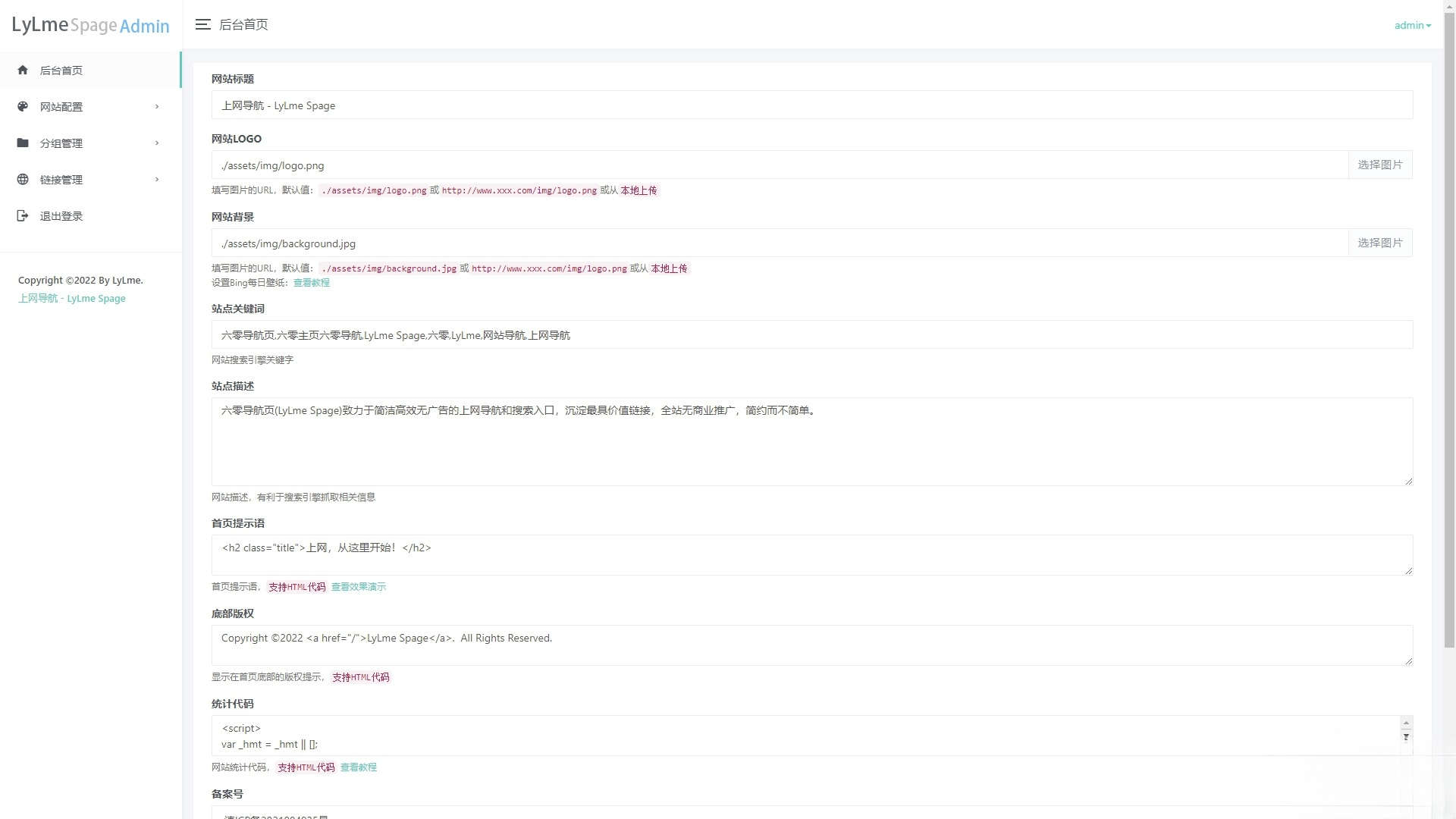The height and width of the screenshot is (819, 1456).
Task: Click the 备案号 field label
Action: [227, 794]
